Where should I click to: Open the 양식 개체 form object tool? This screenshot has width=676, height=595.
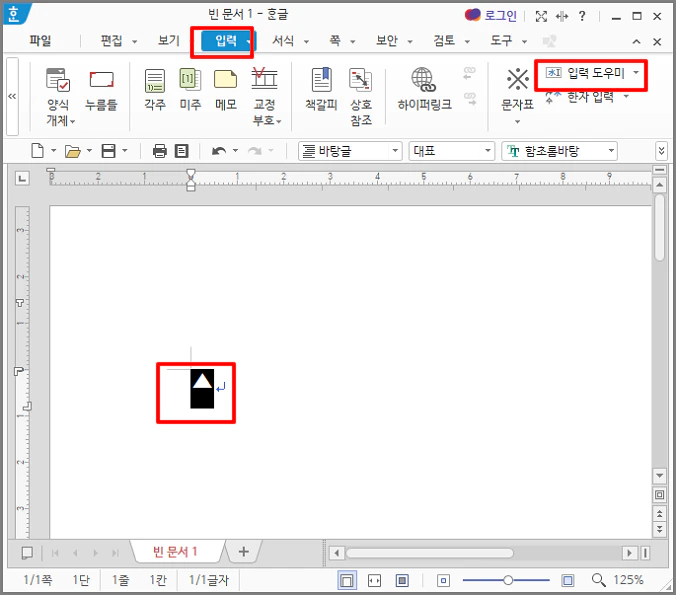coord(58,97)
